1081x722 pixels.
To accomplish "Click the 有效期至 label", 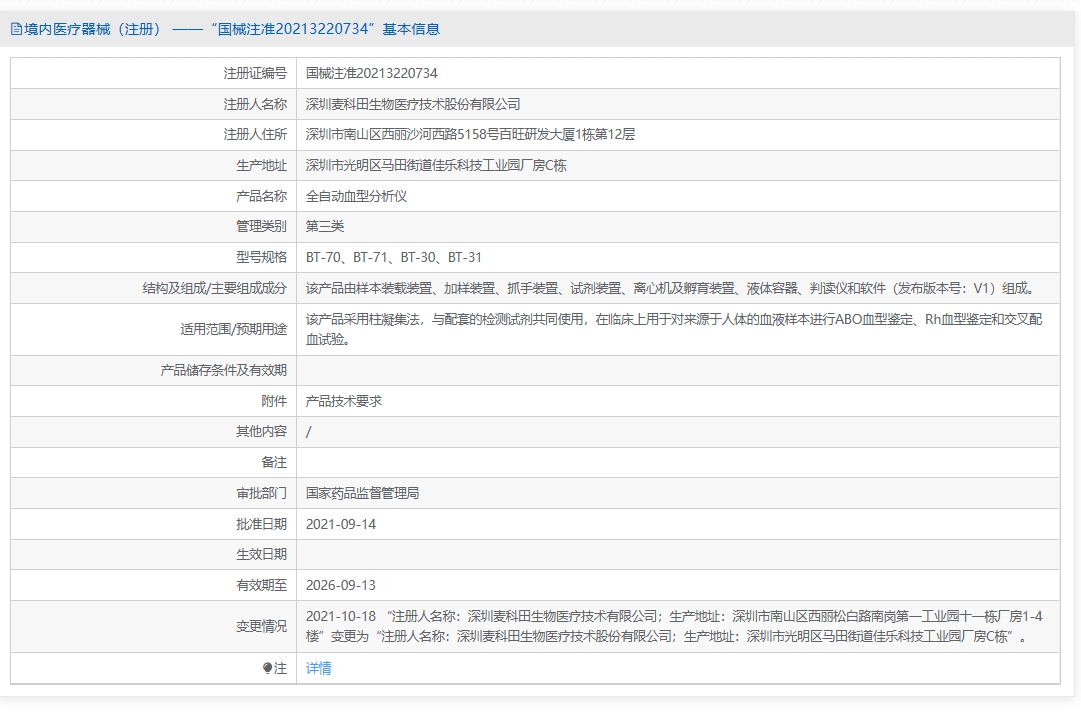I will (261, 585).
